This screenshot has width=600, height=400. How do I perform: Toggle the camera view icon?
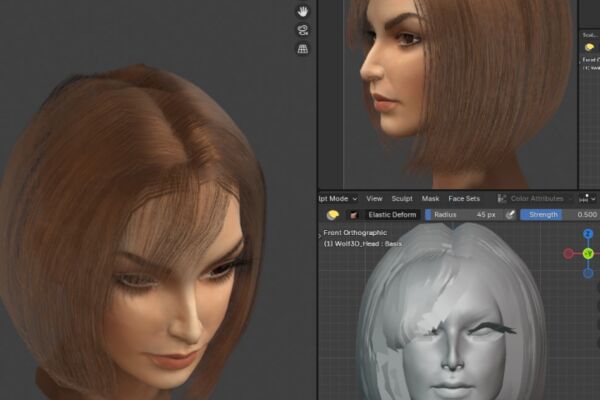(303, 30)
